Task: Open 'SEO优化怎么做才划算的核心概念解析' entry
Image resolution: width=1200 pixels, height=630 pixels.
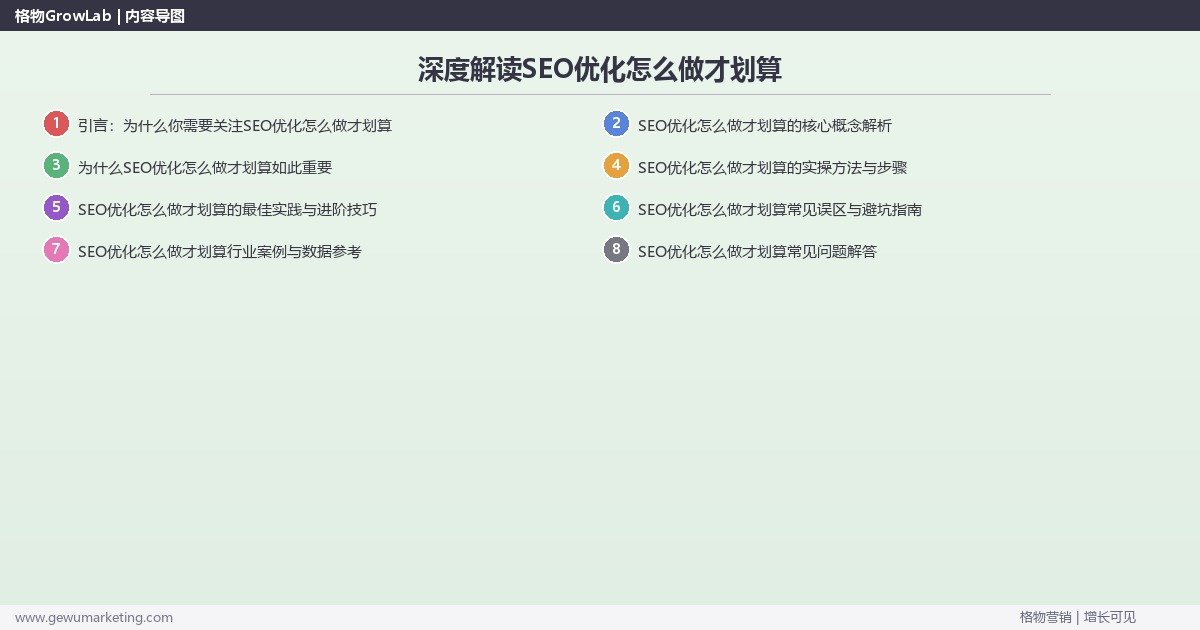Action: [765, 126]
